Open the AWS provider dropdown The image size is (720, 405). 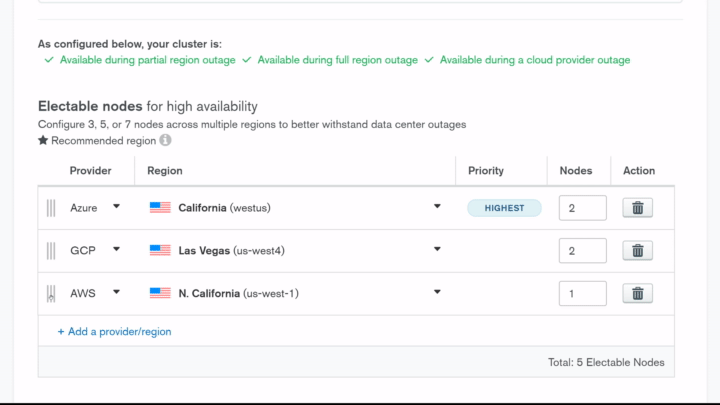coord(116,293)
